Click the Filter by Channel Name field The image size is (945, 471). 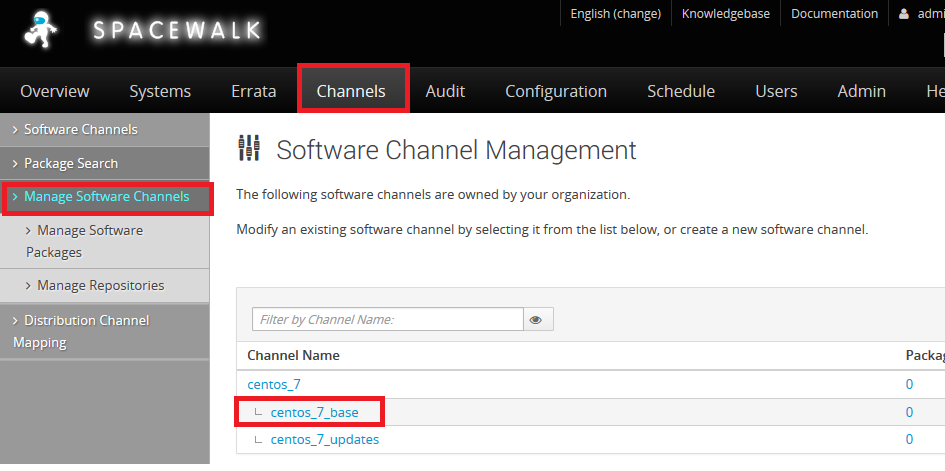coord(388,319)
